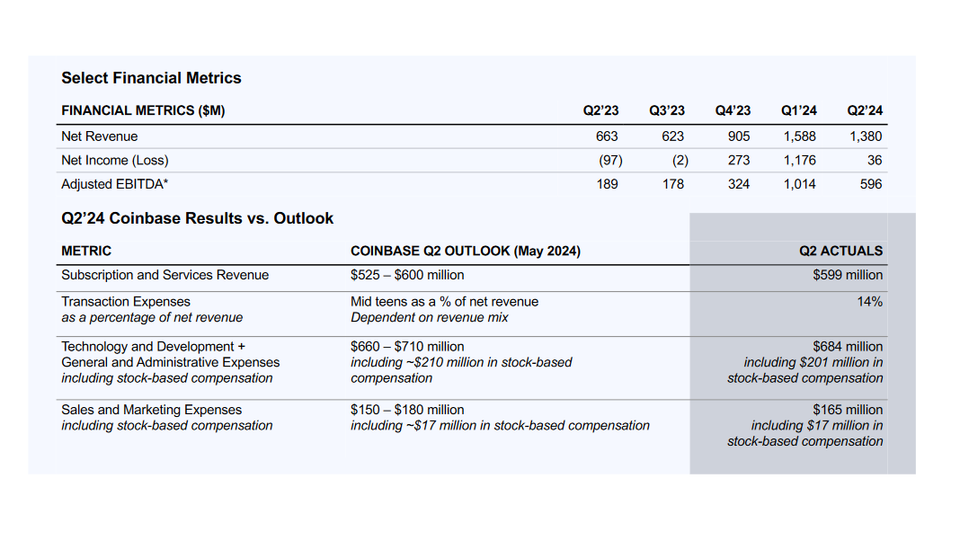Click the Subscription and Services Revenue label
Viewport: 960px width, 539px height.
pos(165,275)
